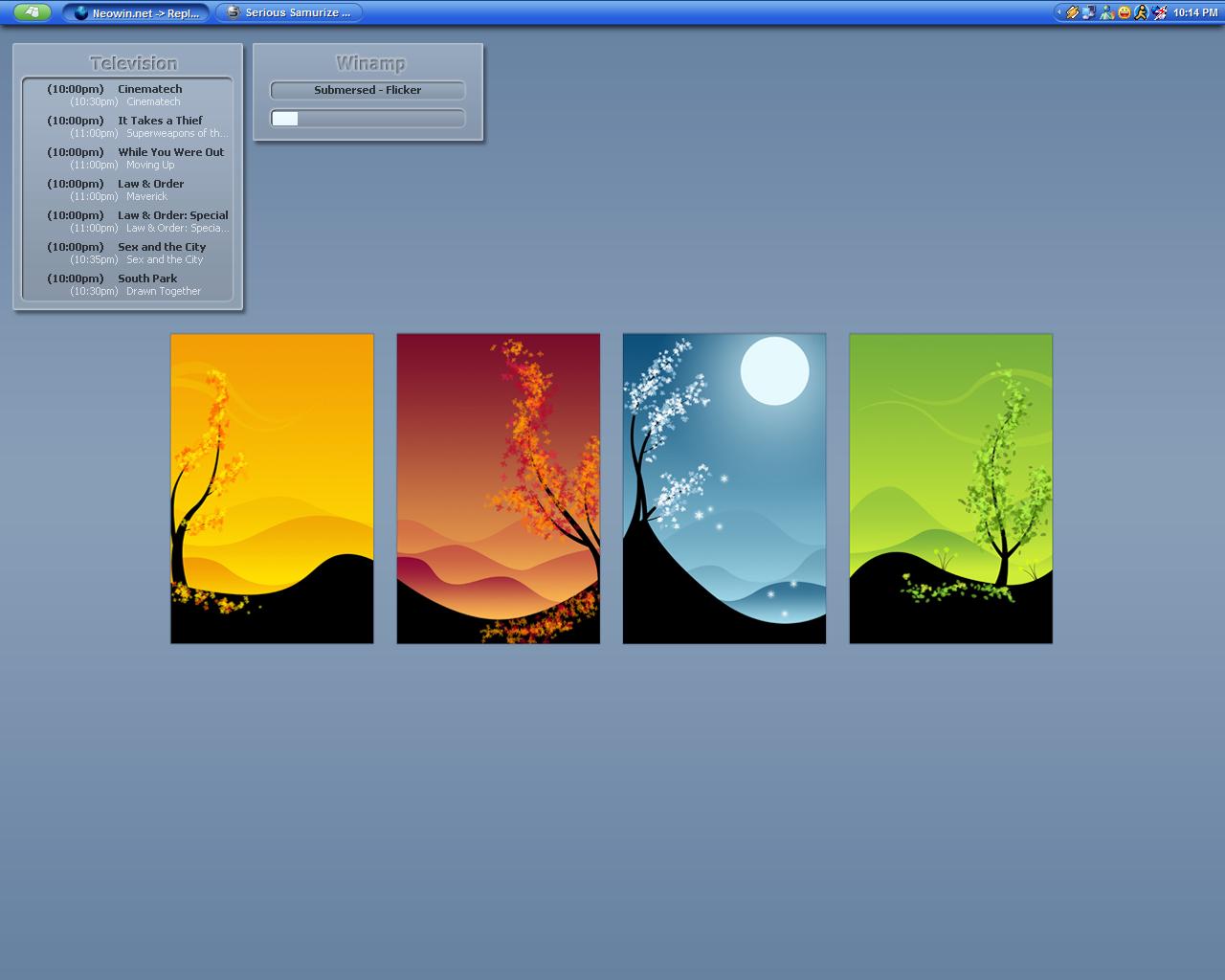This screenshot has height=980, width=1225.
Task: Collapse the system tray with the left chevron
Action: [x=1058, y=12]
